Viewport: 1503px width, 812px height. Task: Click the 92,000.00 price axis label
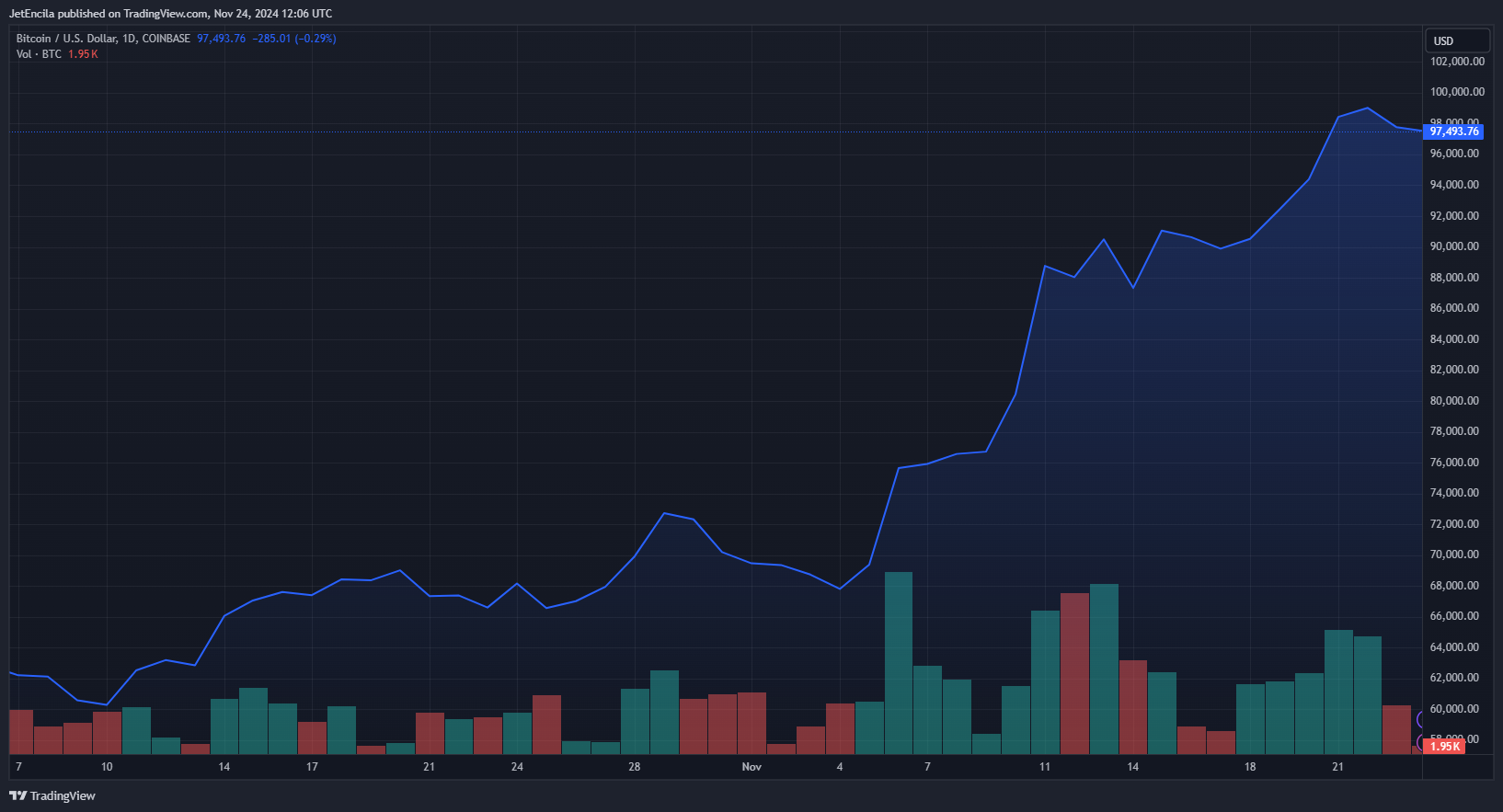1454,216
